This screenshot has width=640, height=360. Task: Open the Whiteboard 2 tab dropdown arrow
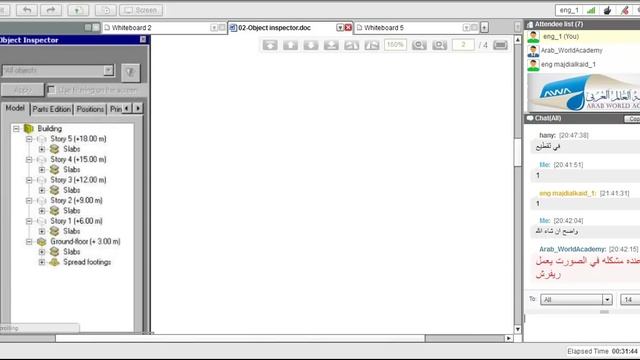[214, 28]
